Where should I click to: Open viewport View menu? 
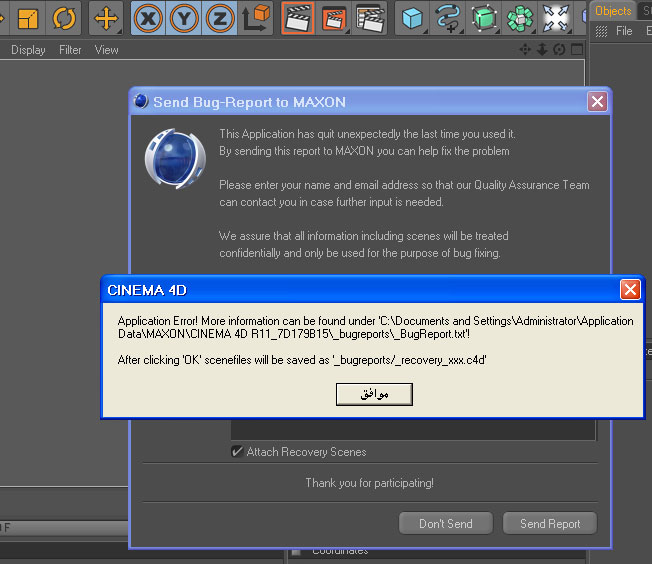click(106, 50)
